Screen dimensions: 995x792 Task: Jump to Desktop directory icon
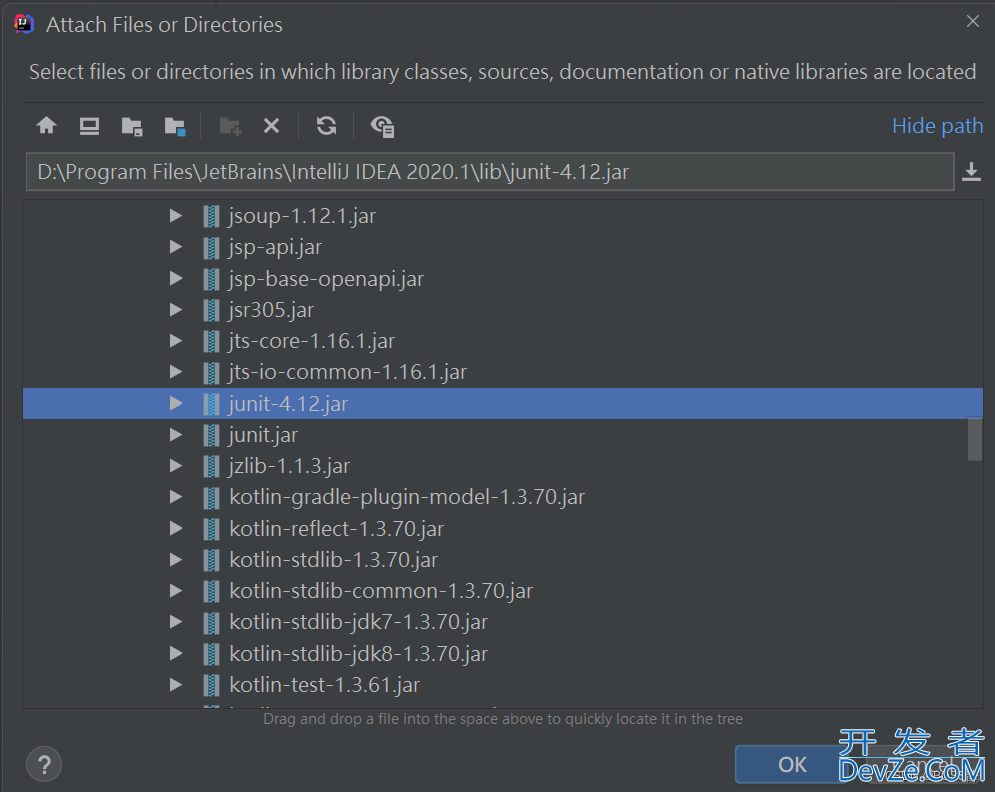[x=89, y=126]
